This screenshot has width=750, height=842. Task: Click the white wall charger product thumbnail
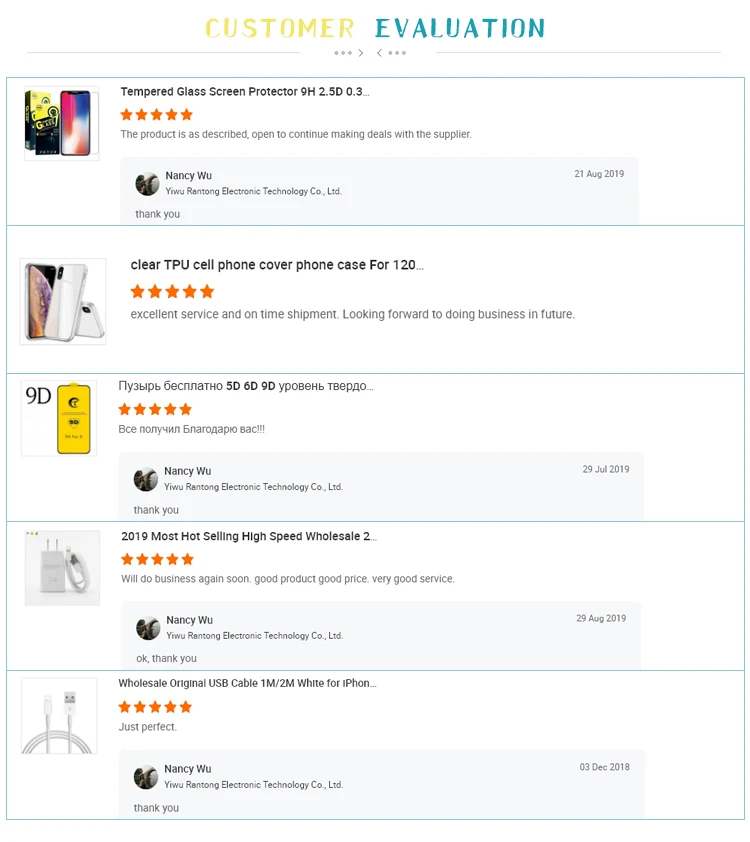click(62, 567)
